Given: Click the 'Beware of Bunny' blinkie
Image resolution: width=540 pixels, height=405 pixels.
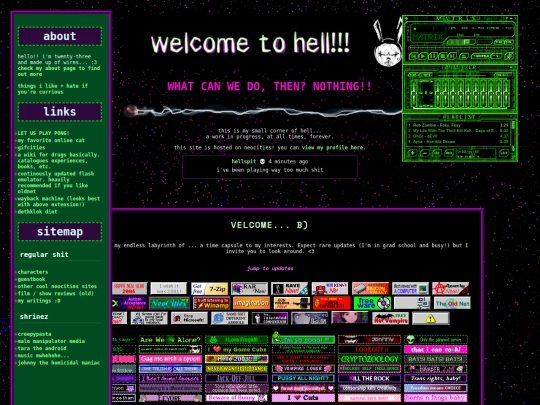Looking at the screenshot, I should (236, 398).
